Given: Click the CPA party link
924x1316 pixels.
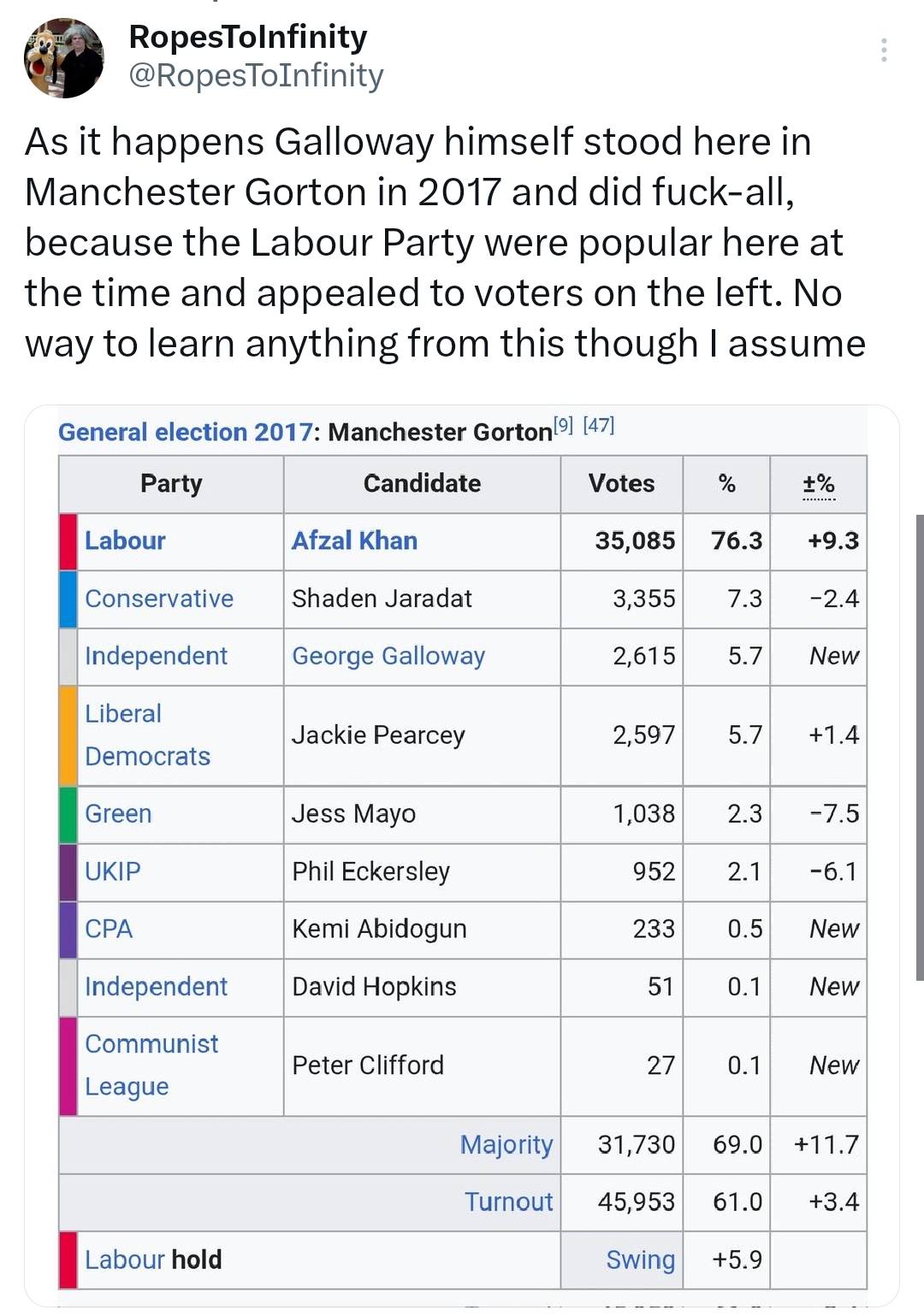Looking at the screenshot, I should pos(109,929).
